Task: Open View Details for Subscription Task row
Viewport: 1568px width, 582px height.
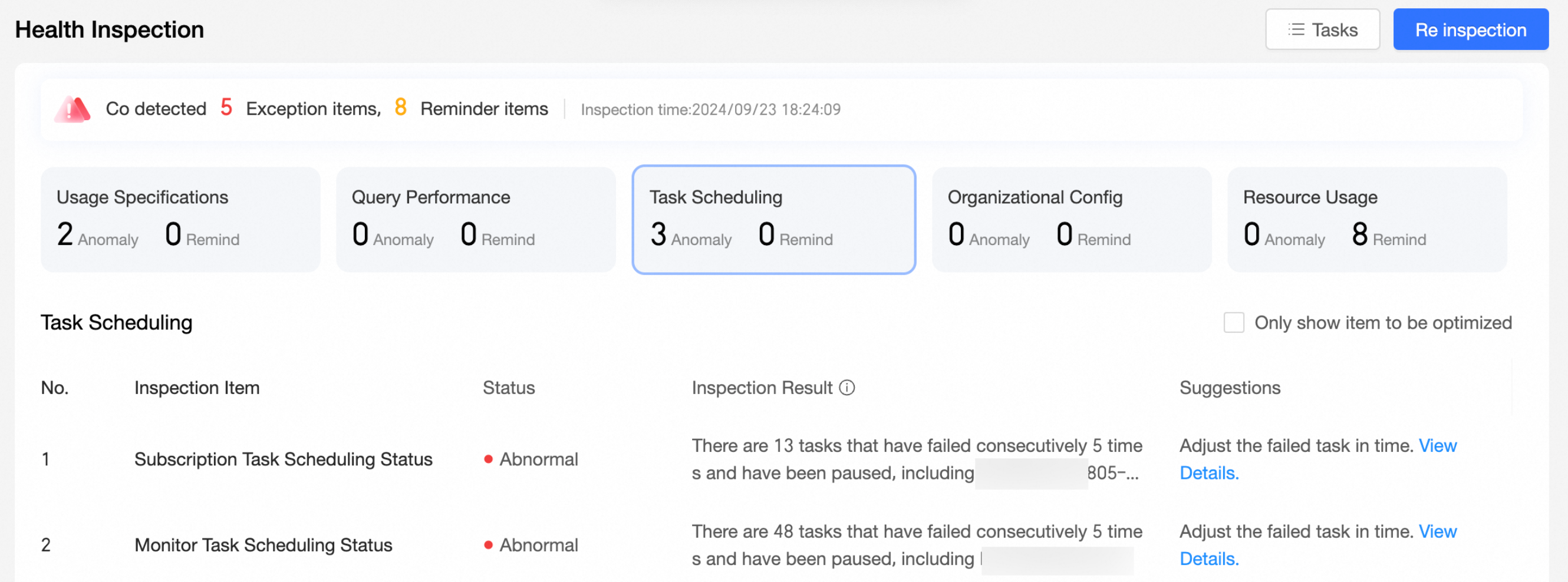Action: pyautogui.click(x=1317, y=459)
